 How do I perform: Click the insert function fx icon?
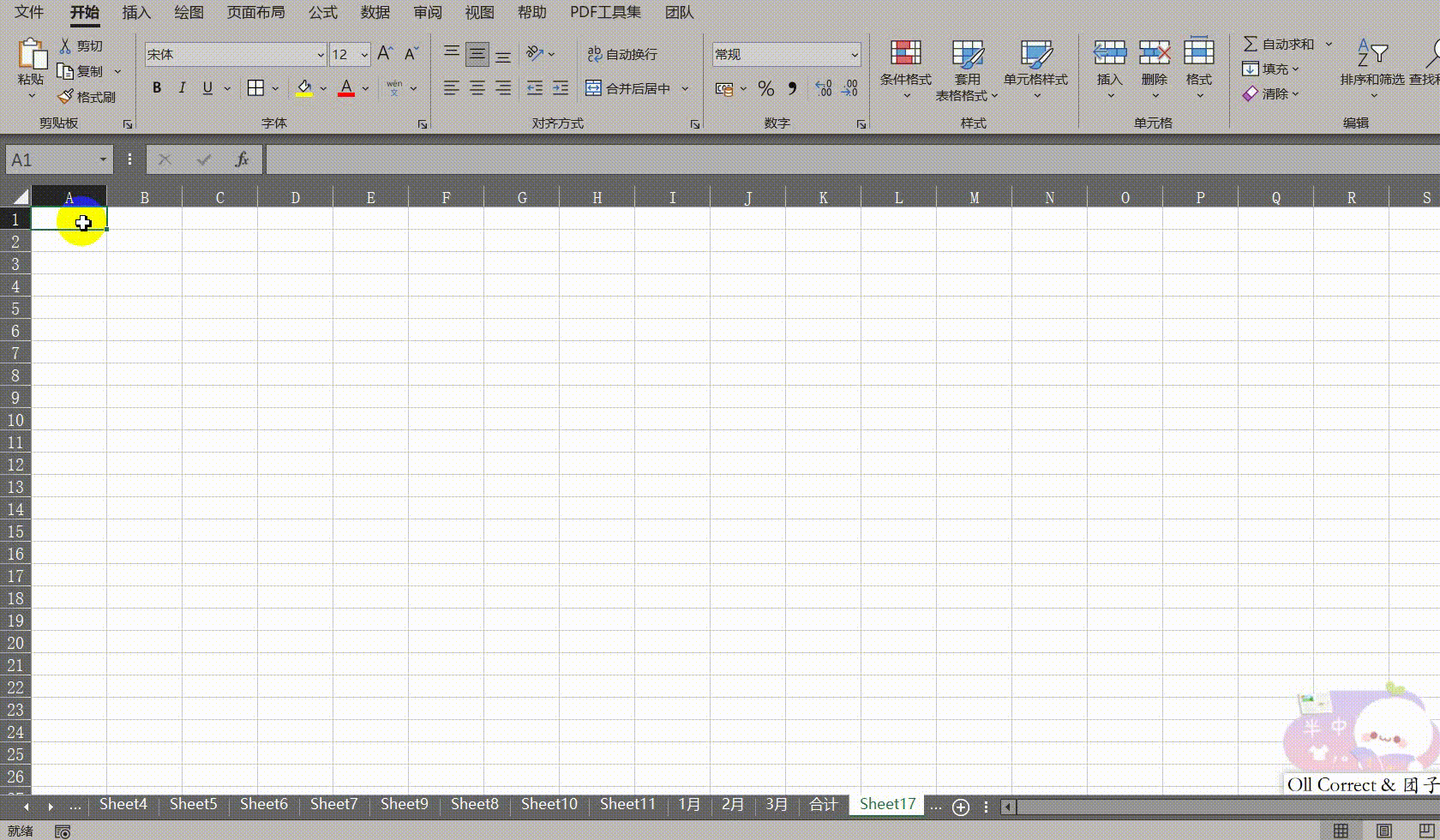coord(242,159)
